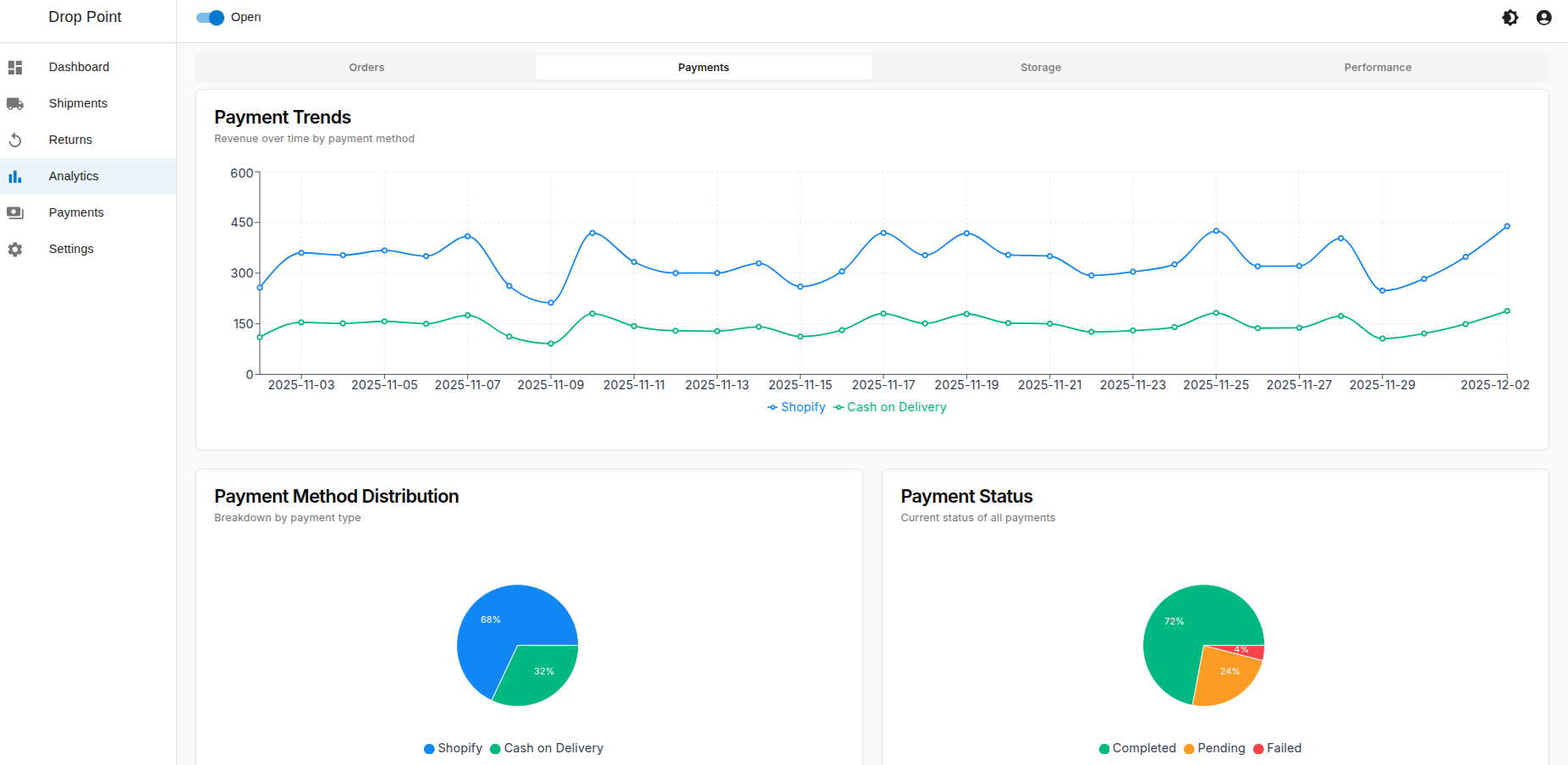Toggle Shopify series in line chart legend
Screen dimensions: 1568x765
[796, 407]
